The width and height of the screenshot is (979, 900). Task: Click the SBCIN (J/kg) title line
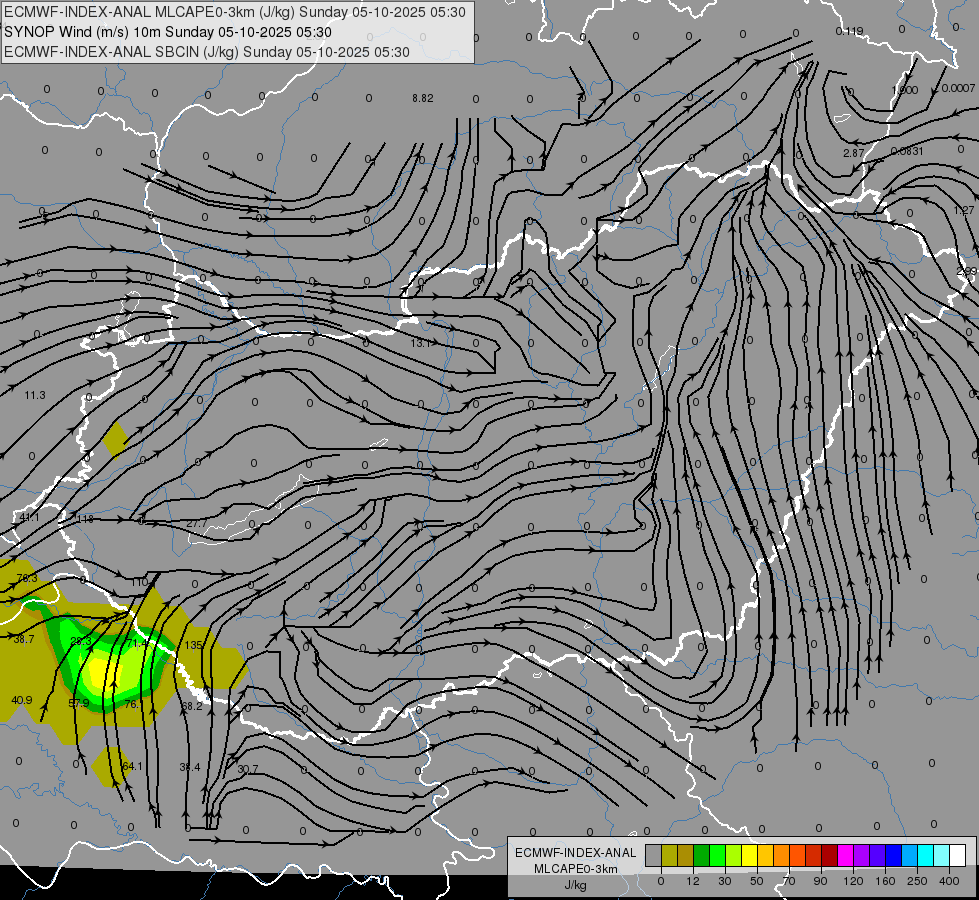pos(207,52)
